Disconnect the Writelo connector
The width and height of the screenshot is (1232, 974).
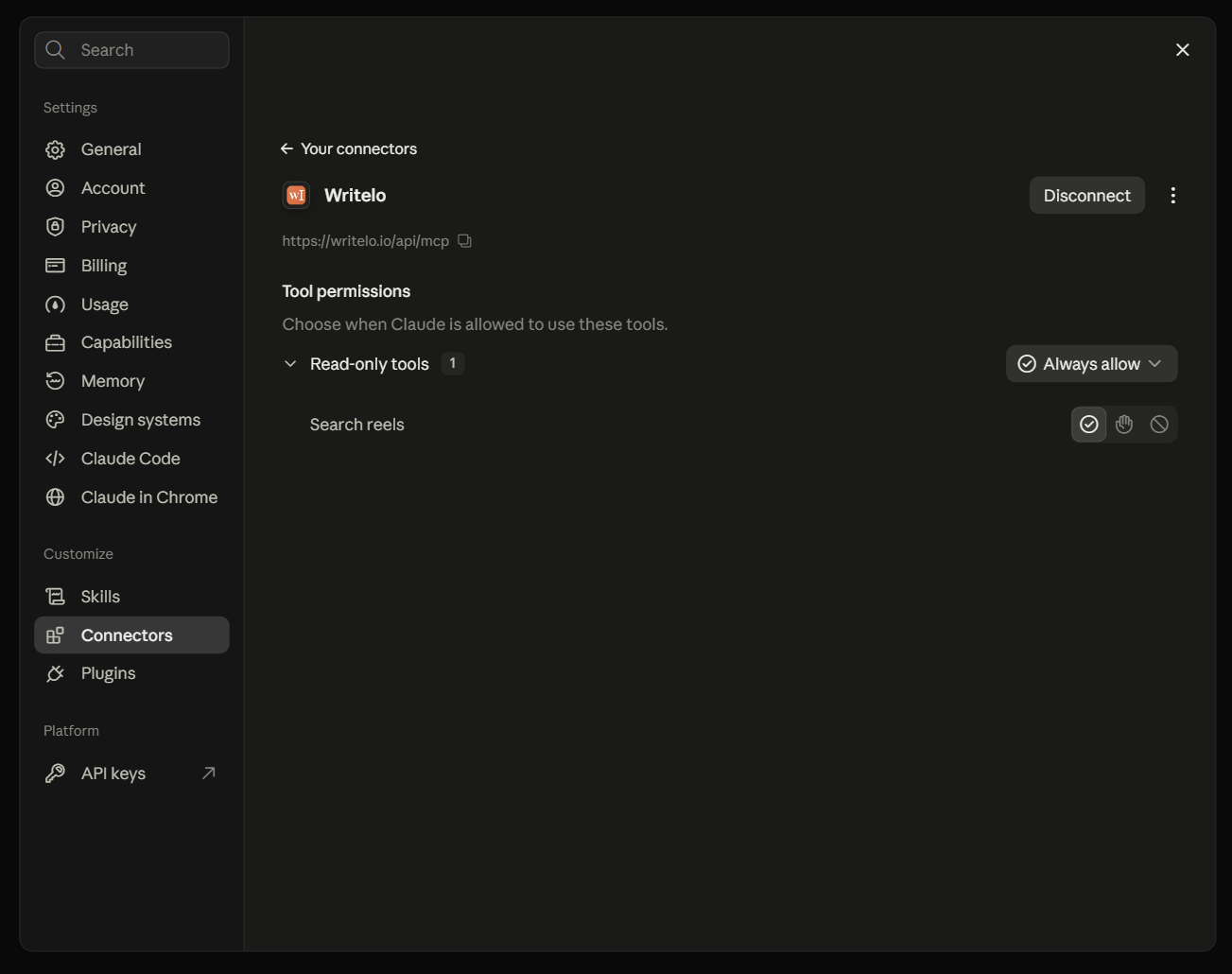pyautogui.click(x=1086, y=196)
